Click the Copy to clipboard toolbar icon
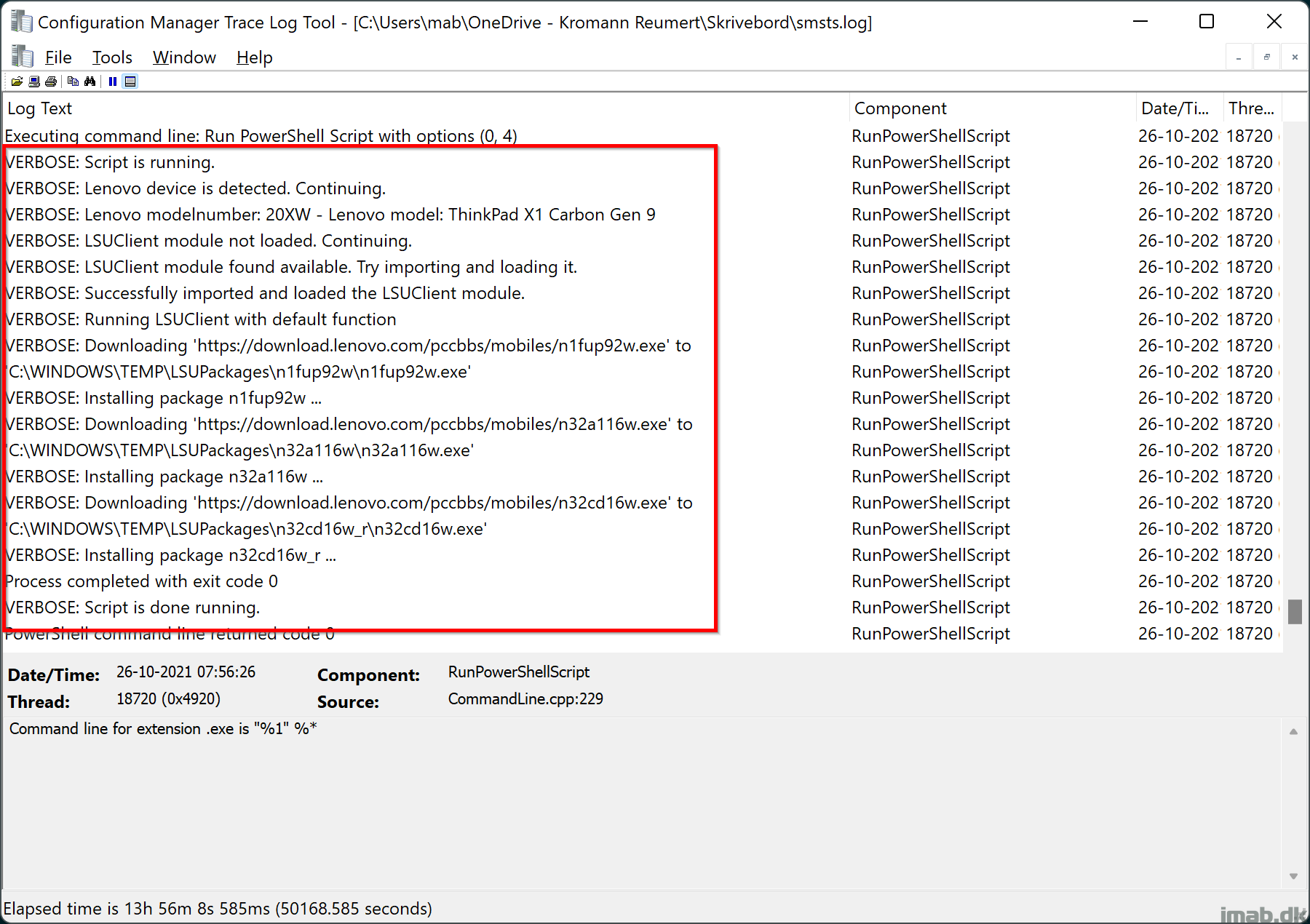 (73, 81)
